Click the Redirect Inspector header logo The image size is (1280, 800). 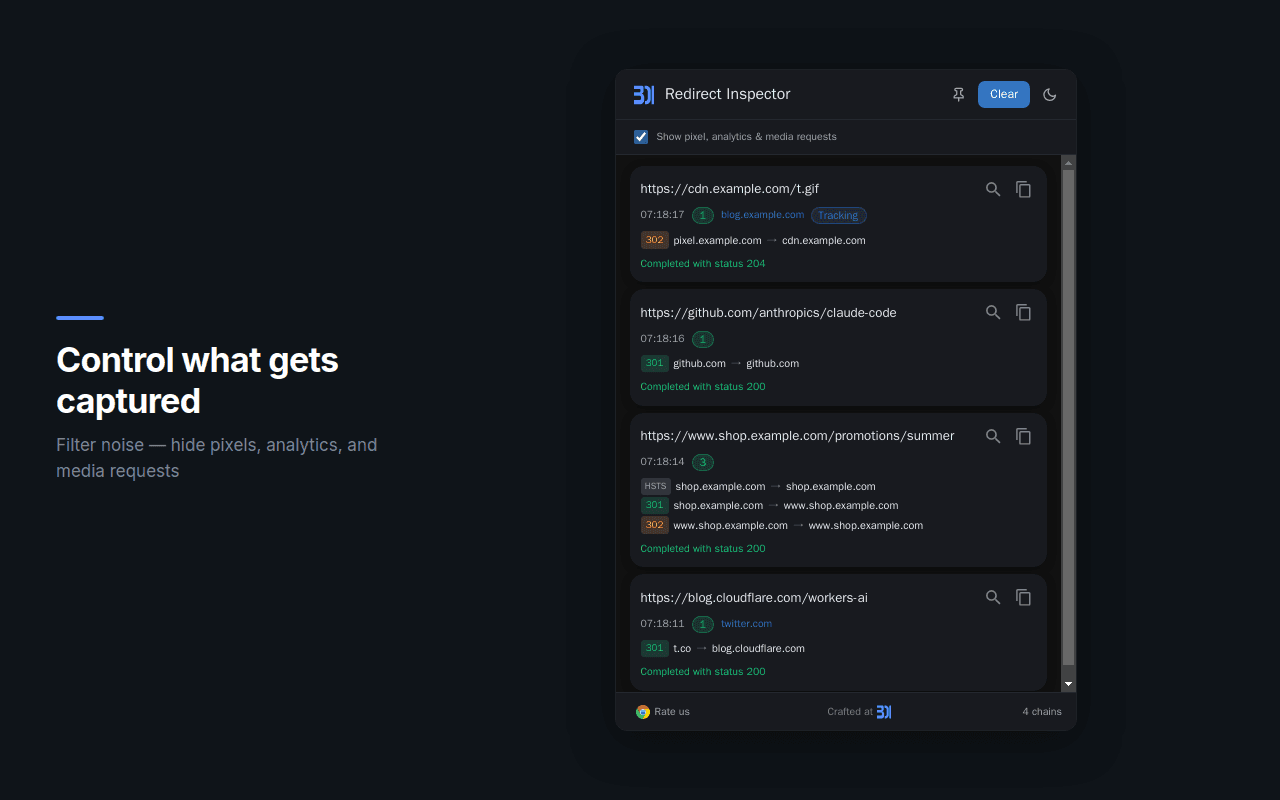click(643, 94)
